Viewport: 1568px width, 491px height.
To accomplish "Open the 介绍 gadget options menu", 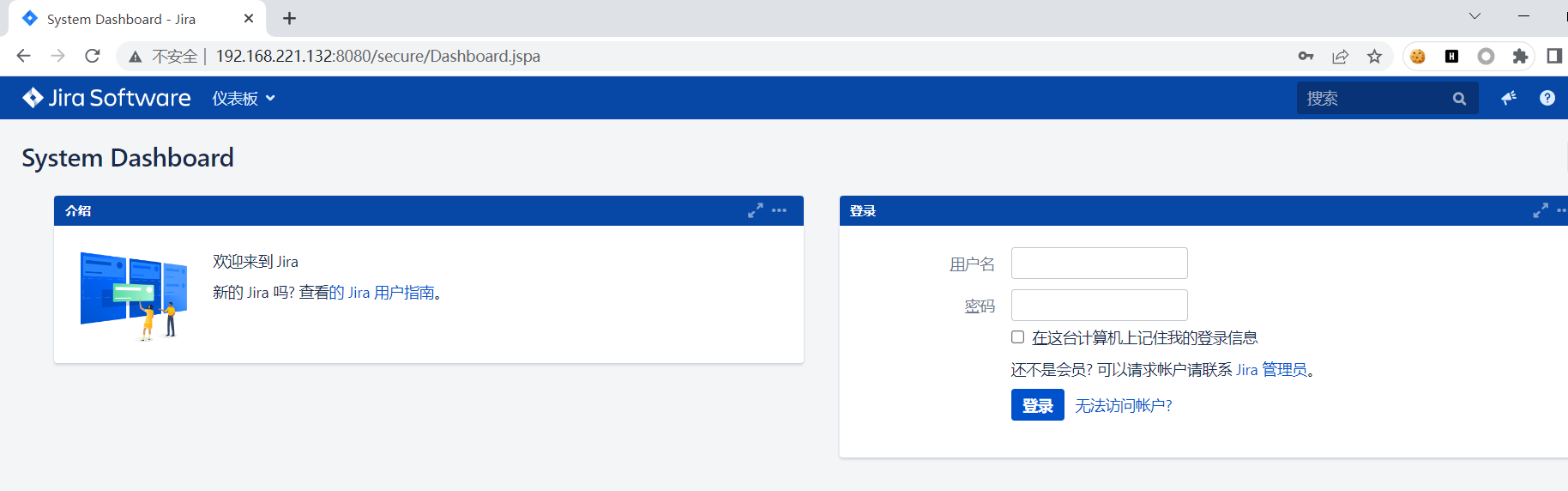I will (779, 210).
